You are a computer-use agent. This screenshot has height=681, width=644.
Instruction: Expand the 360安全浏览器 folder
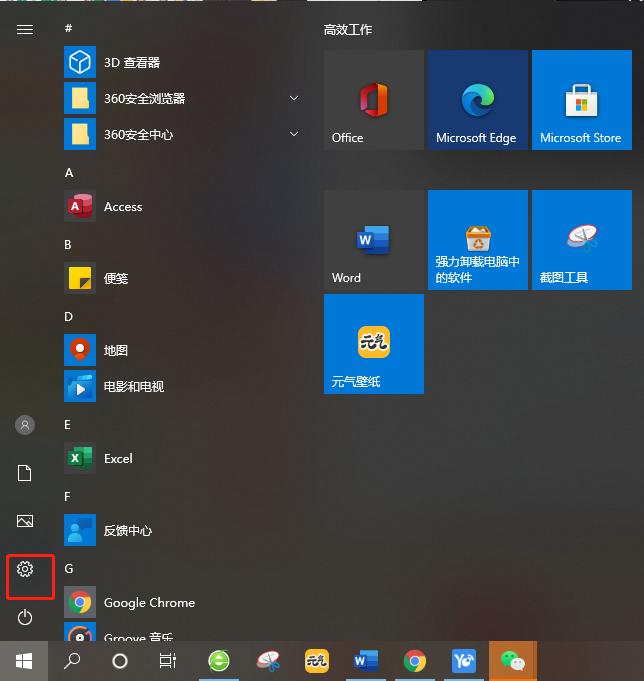(x=294, y=98)
